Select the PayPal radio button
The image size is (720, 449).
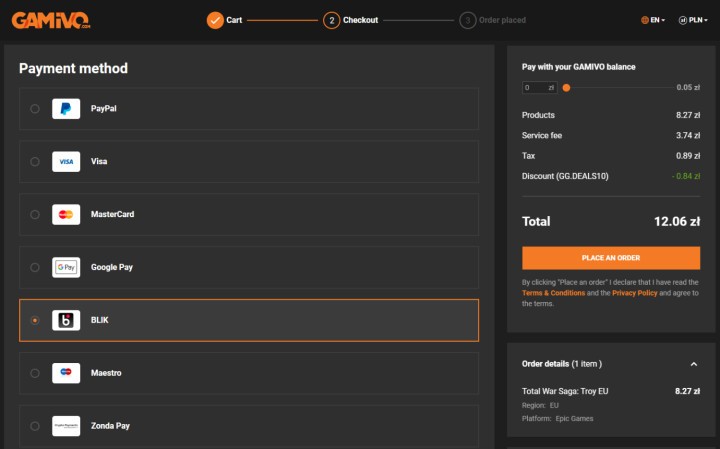35,109
